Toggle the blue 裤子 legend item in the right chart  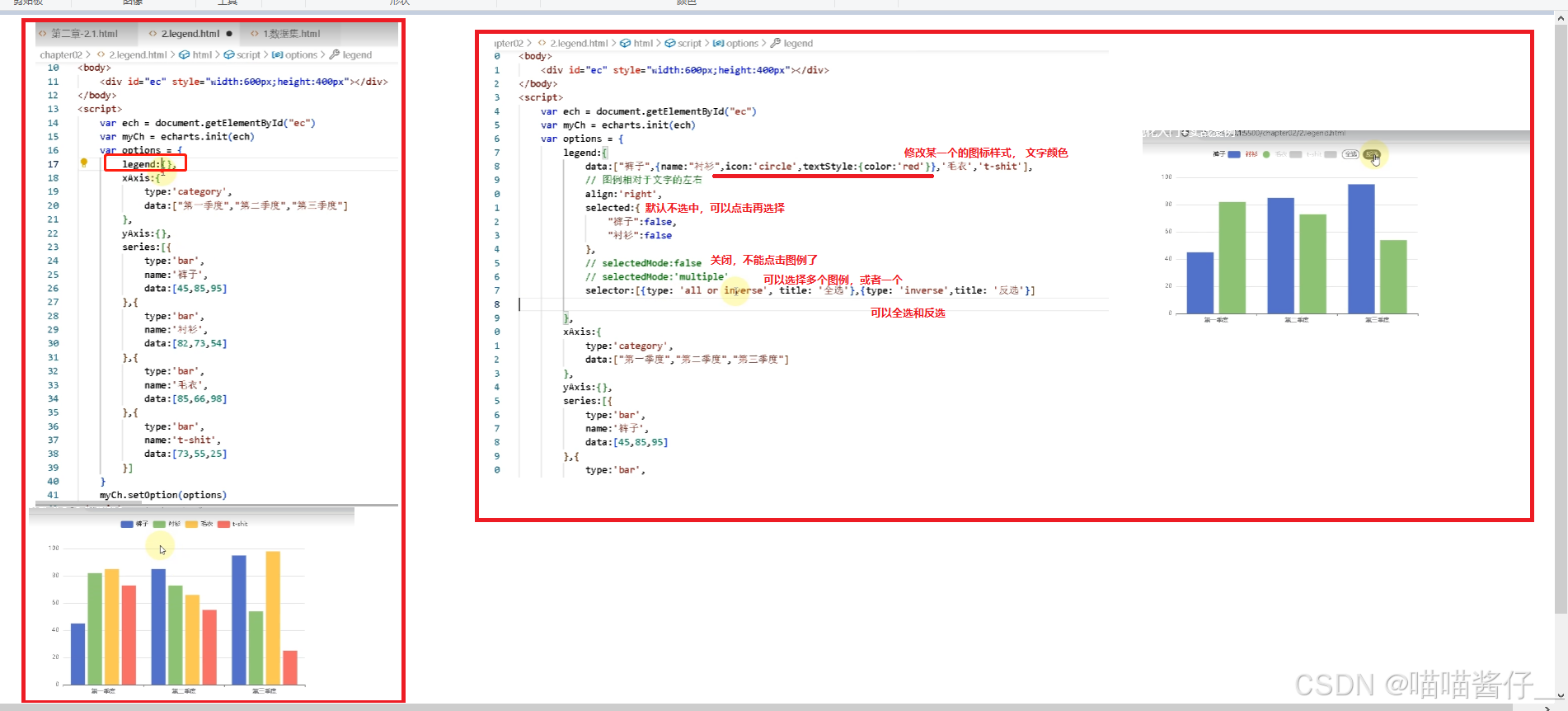click(x=1227, y=154)
